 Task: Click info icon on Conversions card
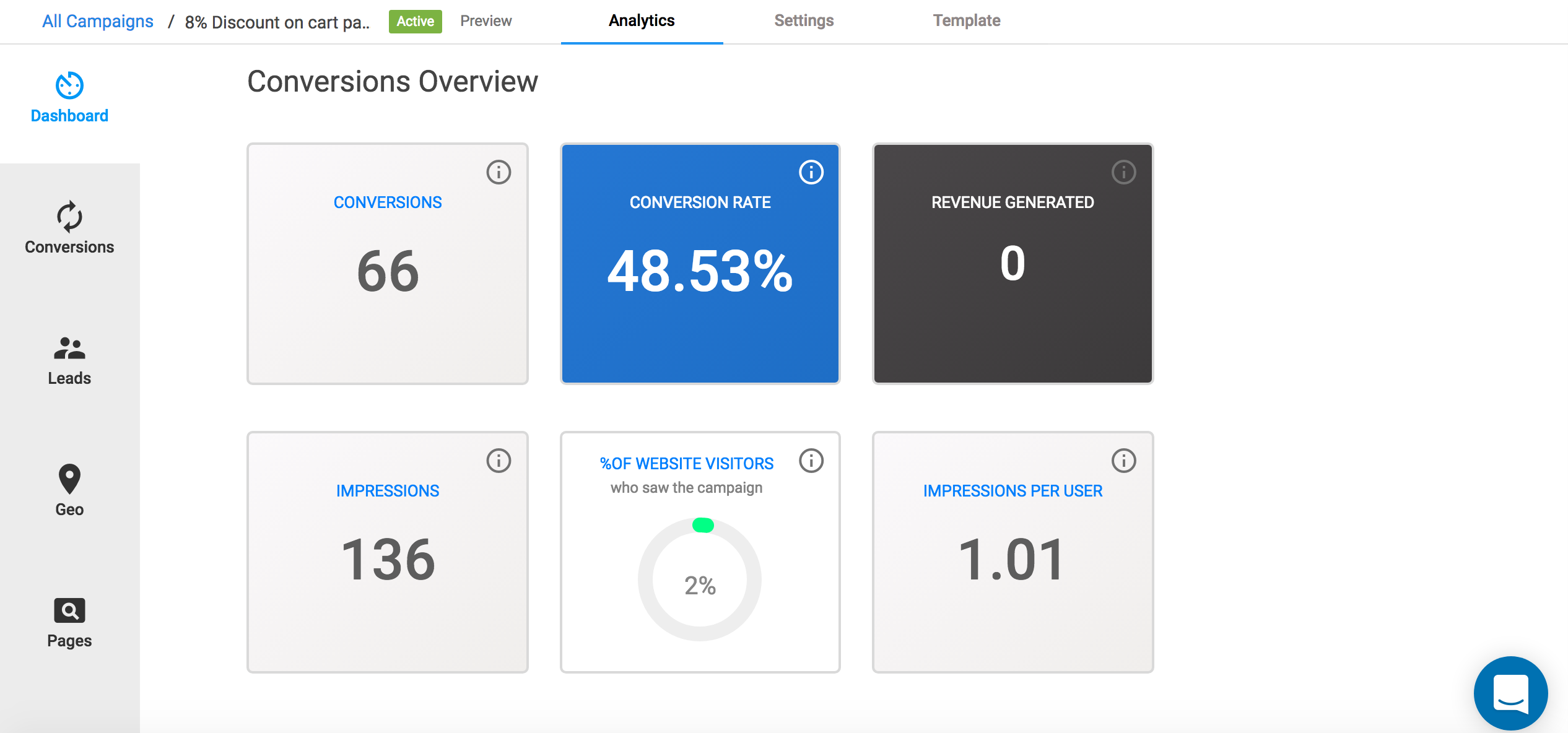(499, 172)
